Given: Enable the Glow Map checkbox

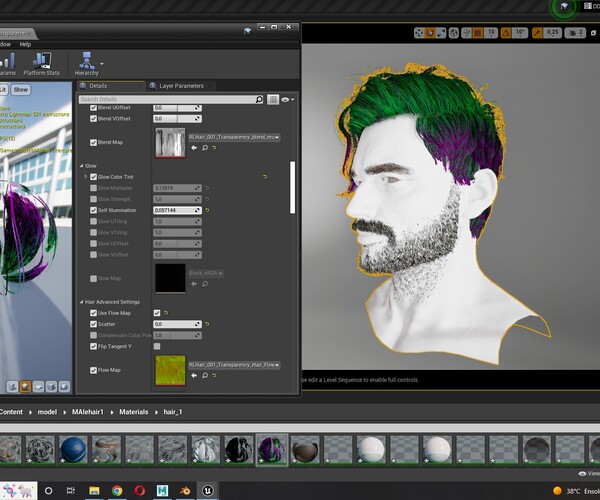Looking at the screenshot, I should click(93, 279).
